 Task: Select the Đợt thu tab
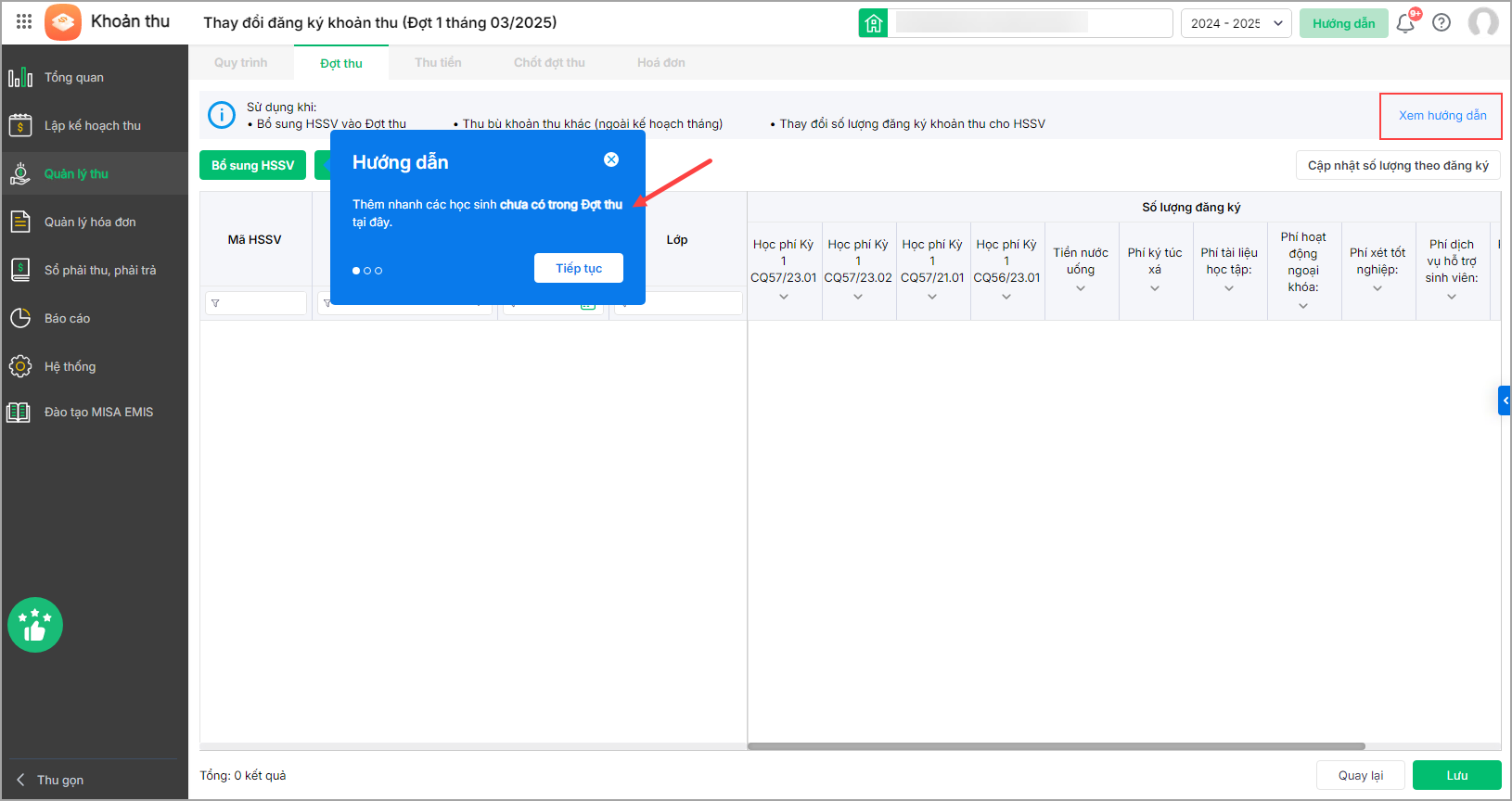click(341, 63)
